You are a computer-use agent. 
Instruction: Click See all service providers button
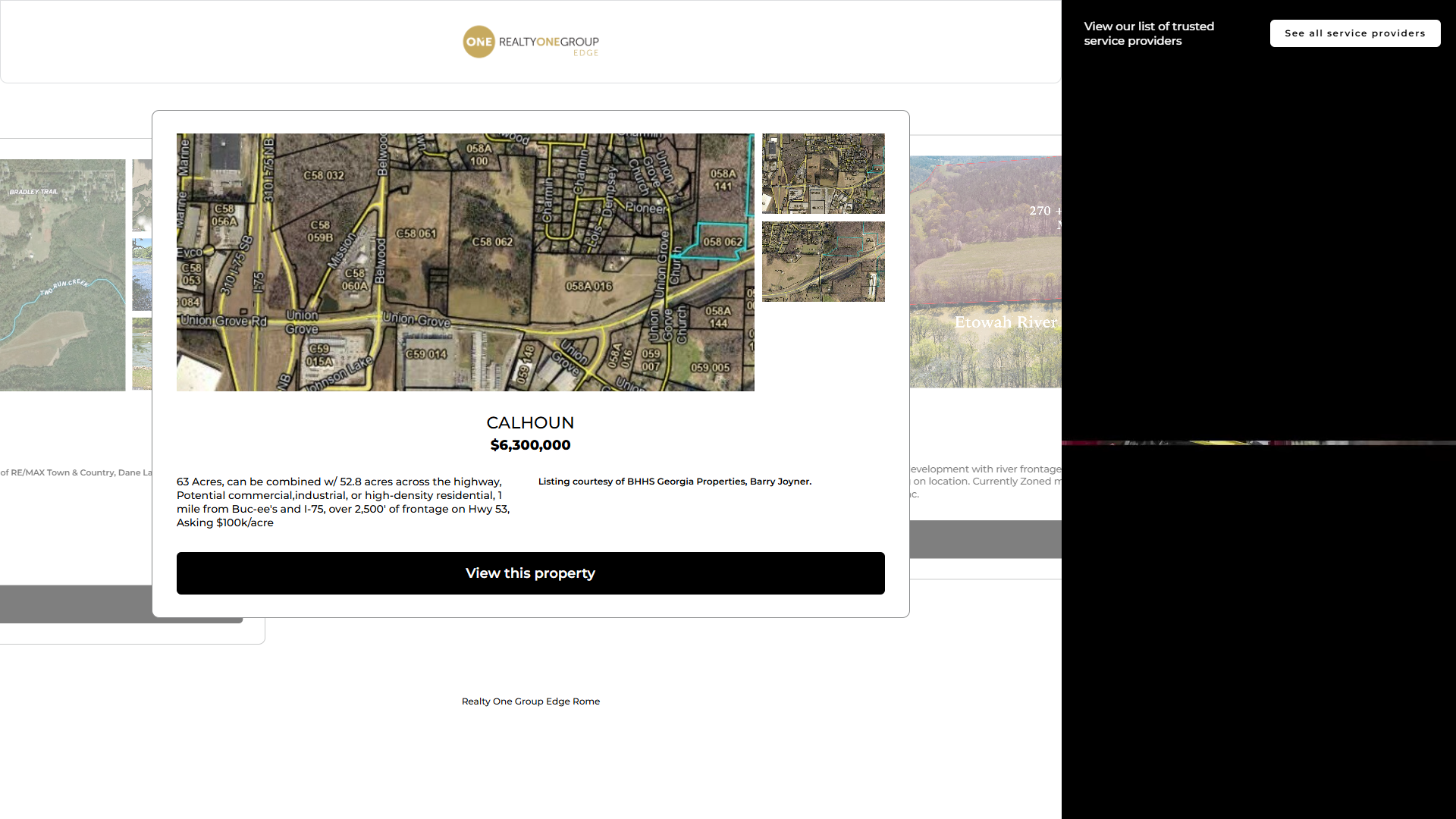tap(1354, 33)
